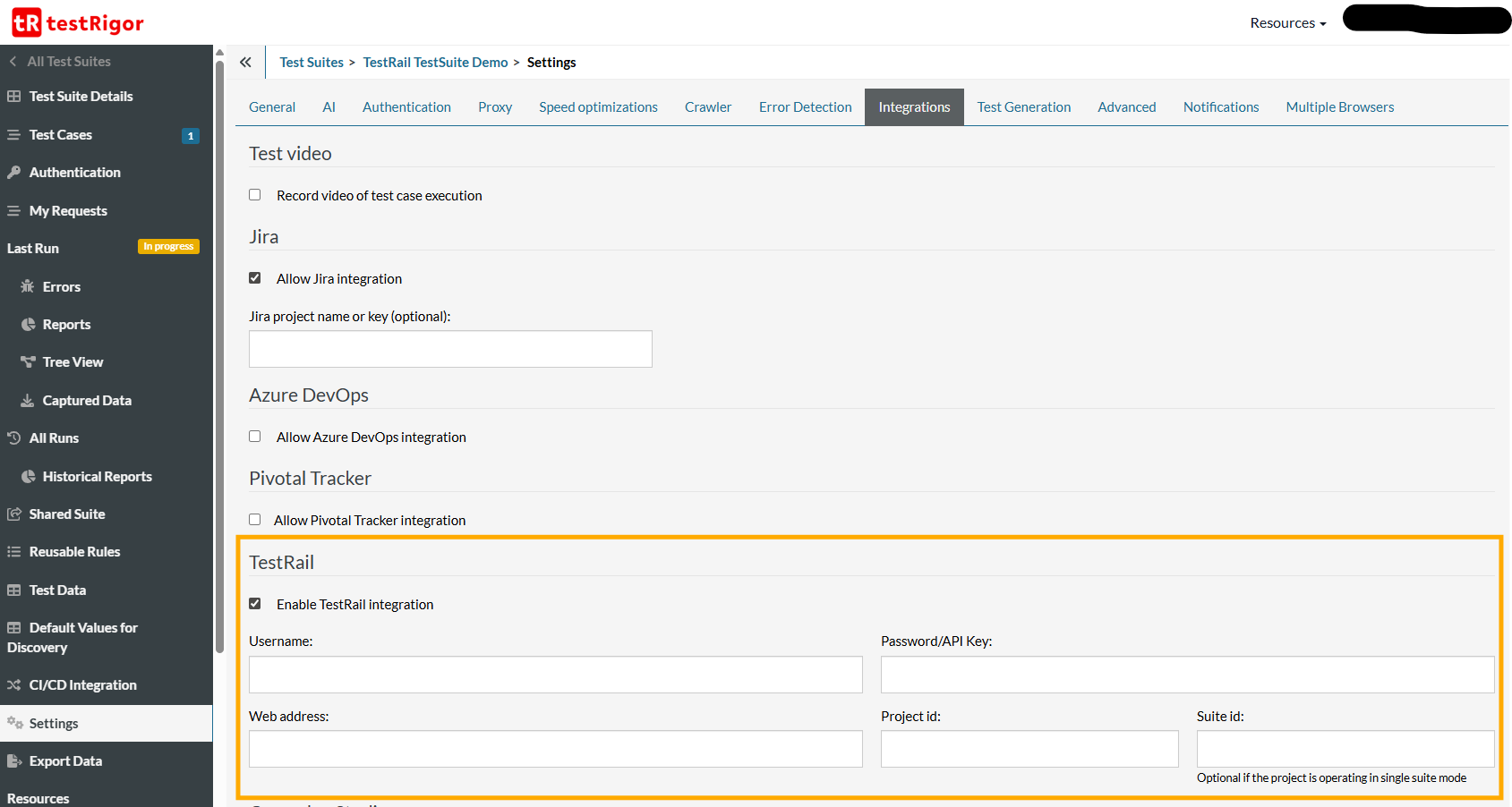The image size is (1512, 807).
Task: Enable Record video of test case execution
Action: click(x=255, y=195)
